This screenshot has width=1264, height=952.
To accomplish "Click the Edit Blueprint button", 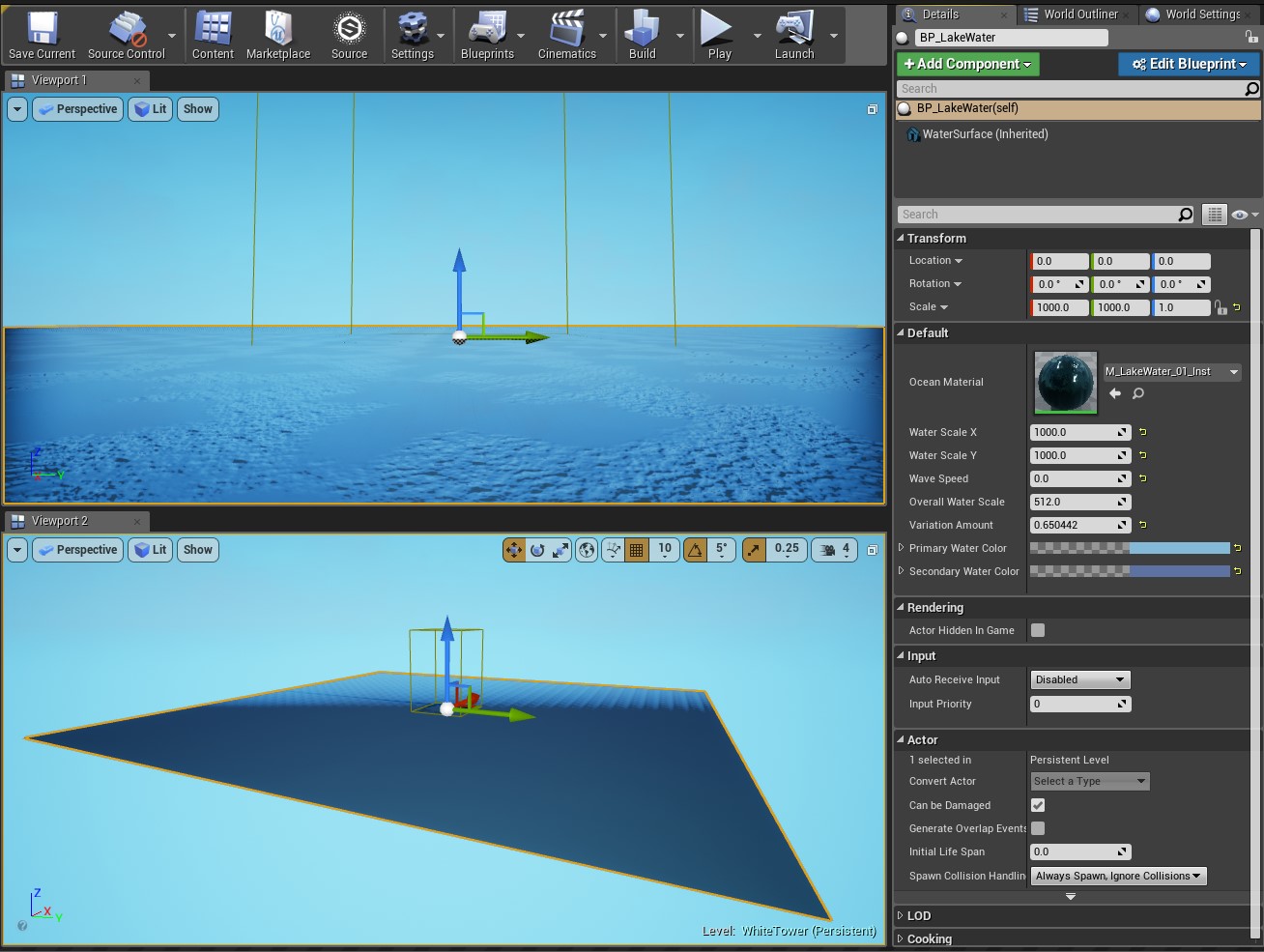I will click(1189, 64).
